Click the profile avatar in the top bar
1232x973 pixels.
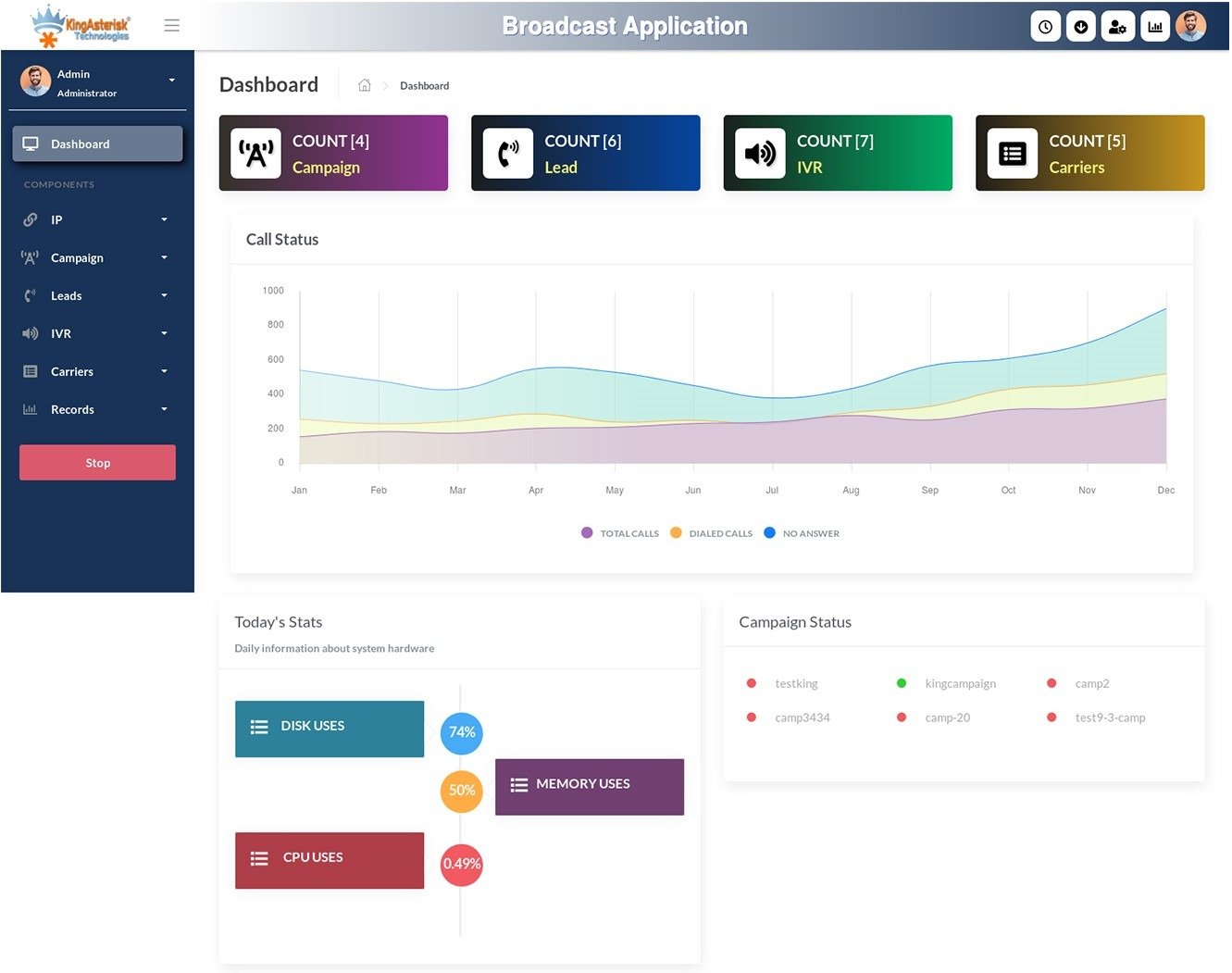coord(1192,26)
